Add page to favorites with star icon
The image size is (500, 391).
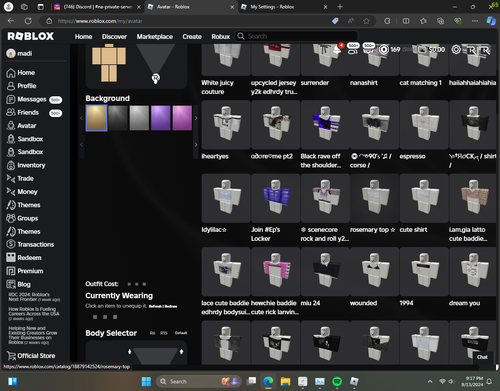pyautogui.click(x=366, y=21)
